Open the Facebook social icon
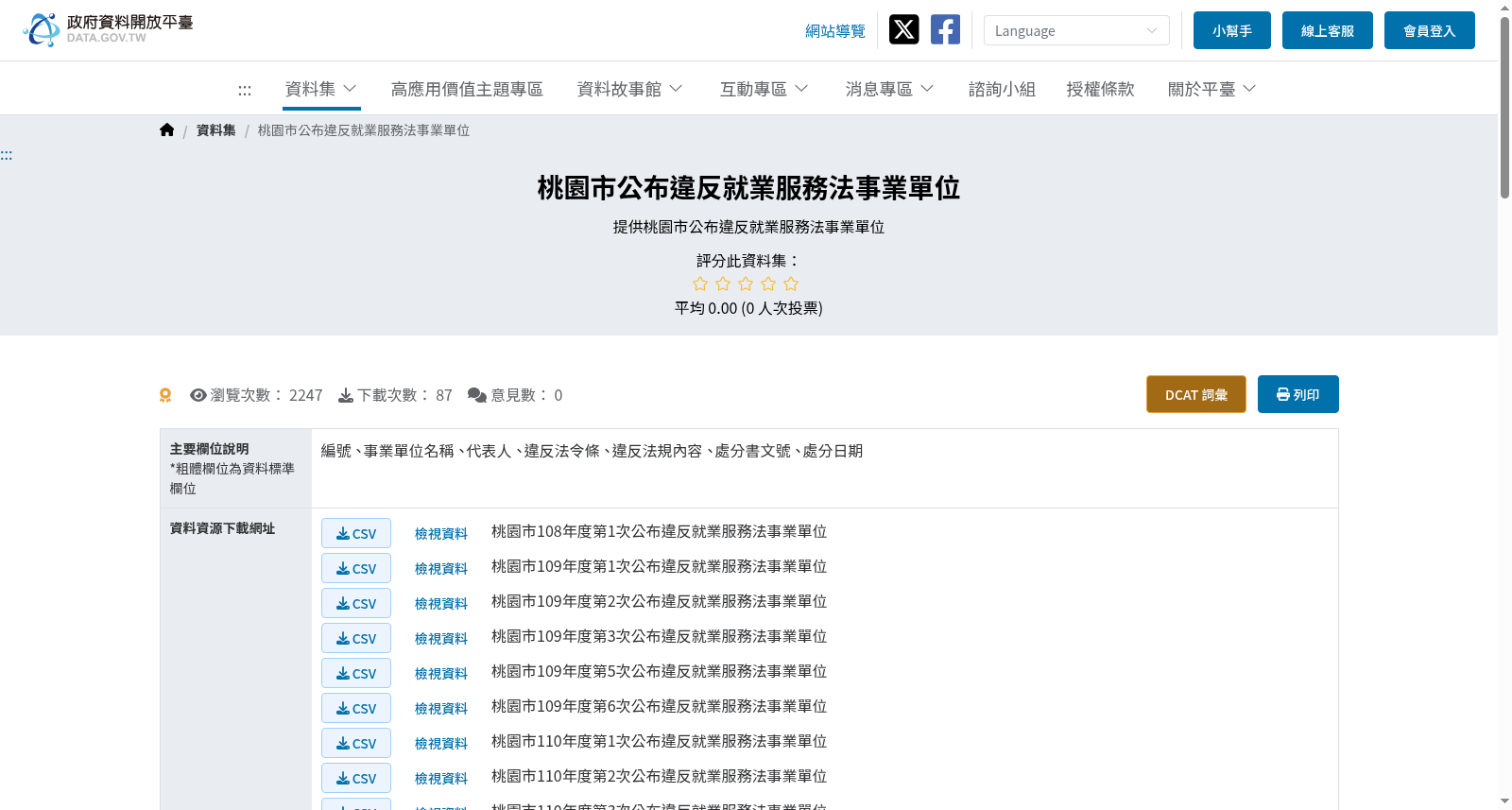Screen dimensions: 1512x810 [945, 29]
